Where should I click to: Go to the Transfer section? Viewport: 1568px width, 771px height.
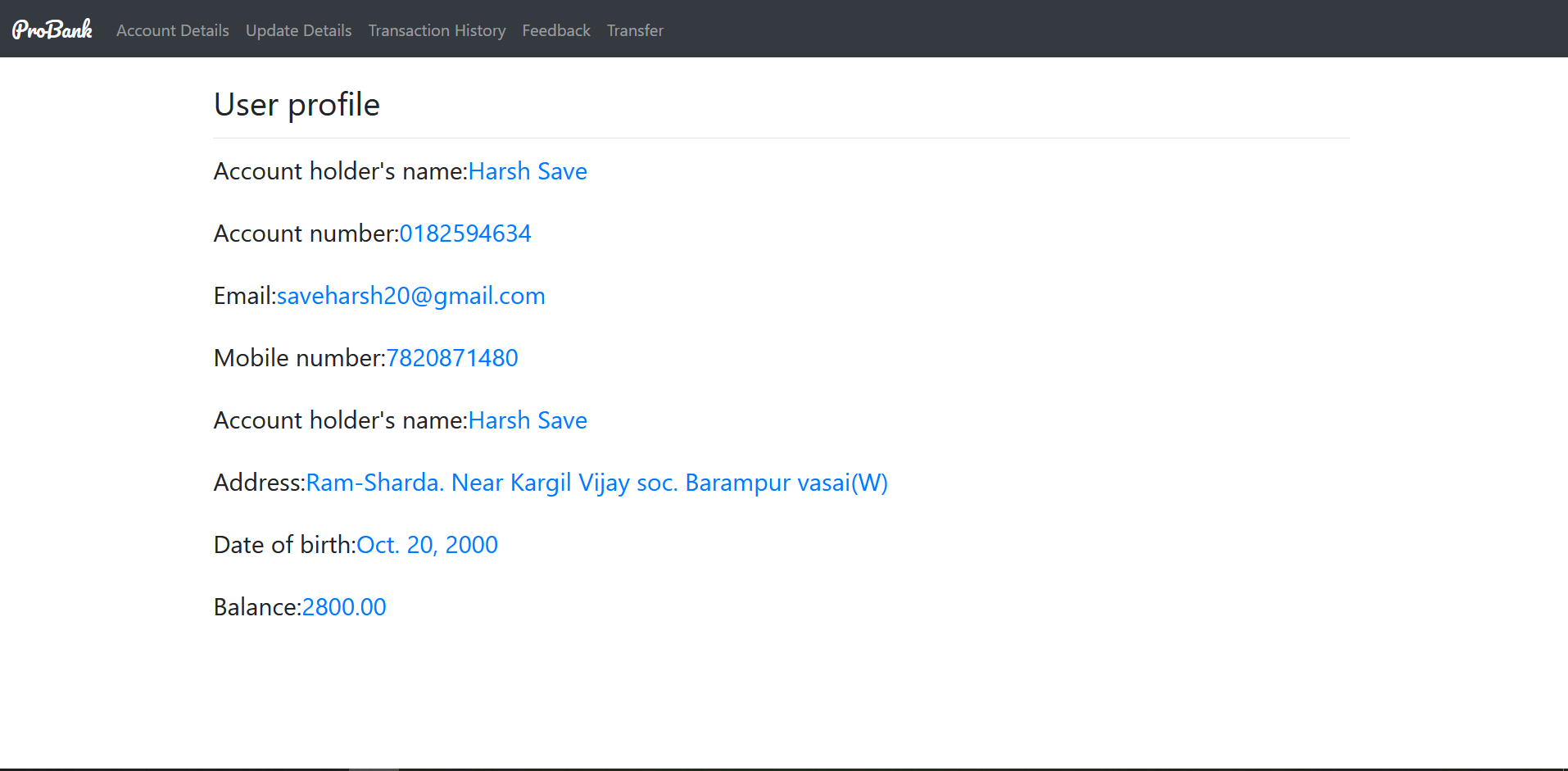click(x=635, y=30)
